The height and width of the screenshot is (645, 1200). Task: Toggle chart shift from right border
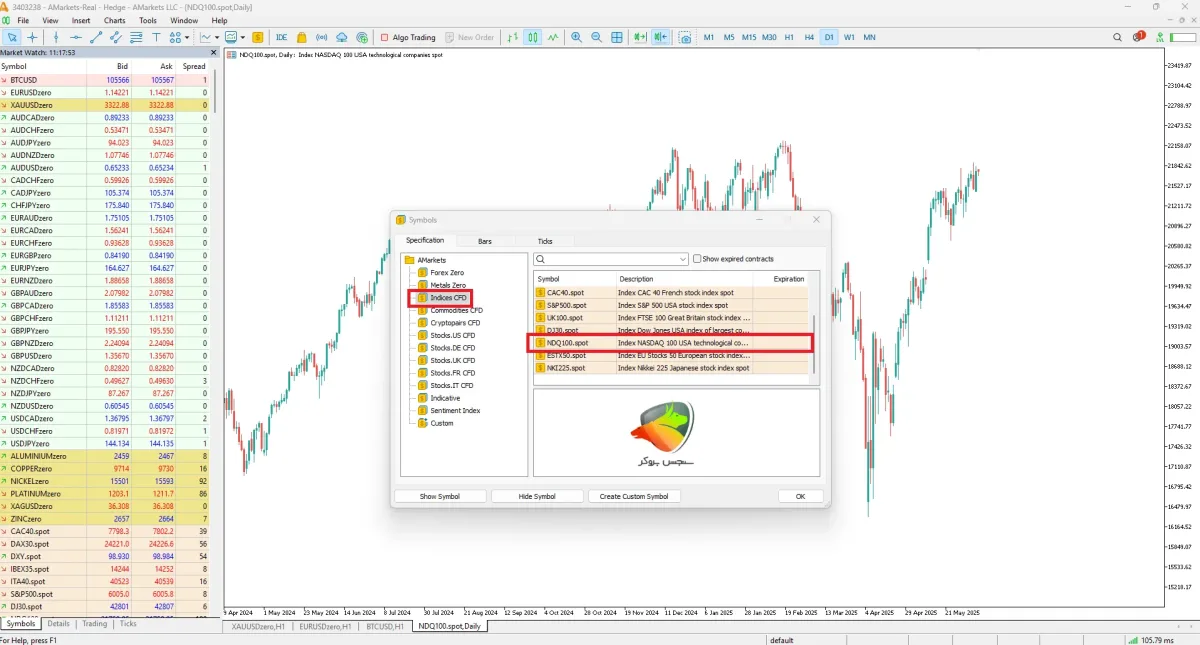pyautogui.click(x=660, y=37)
